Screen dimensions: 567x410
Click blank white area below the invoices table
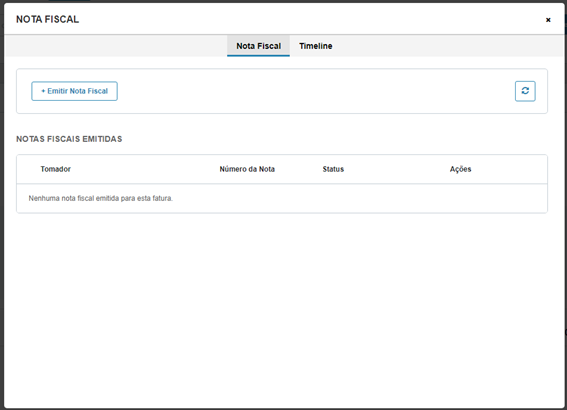tap(282, 307)
